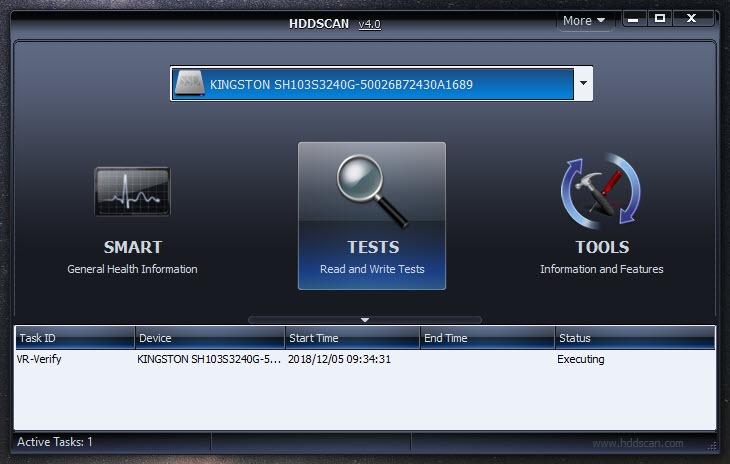Collapse the panel using the small arrow handle
Image resolution: width=730 pixels, height=464 pixels.
(364, 320)
